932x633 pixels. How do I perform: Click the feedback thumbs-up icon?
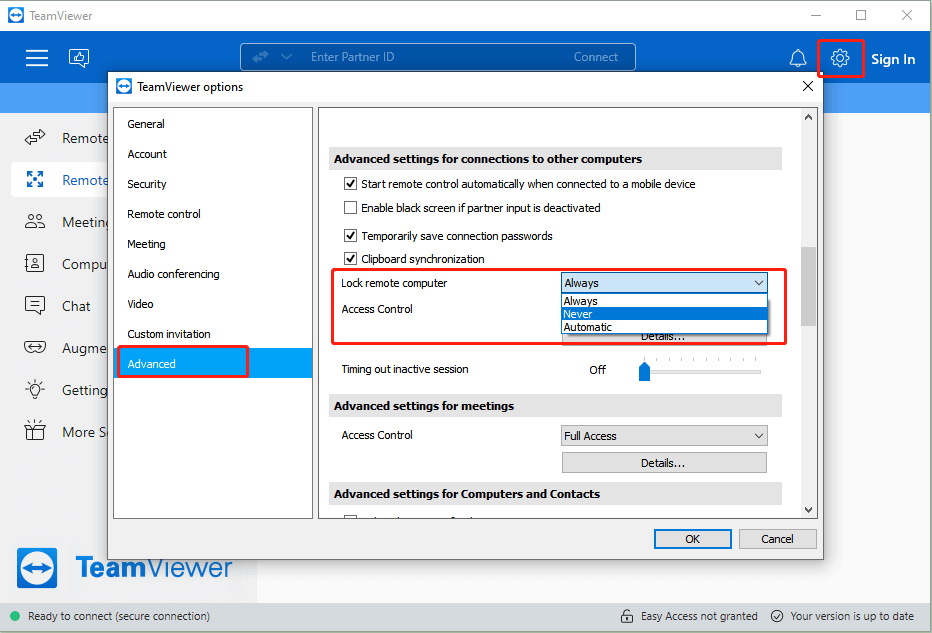pos(79,58)
